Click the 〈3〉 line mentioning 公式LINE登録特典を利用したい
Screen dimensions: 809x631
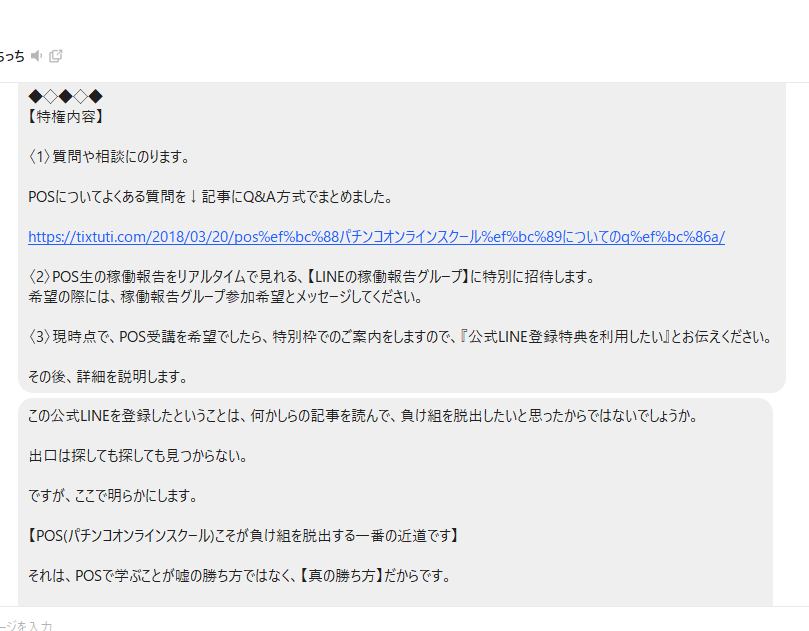pyautogui.click(x=400, y=337)
